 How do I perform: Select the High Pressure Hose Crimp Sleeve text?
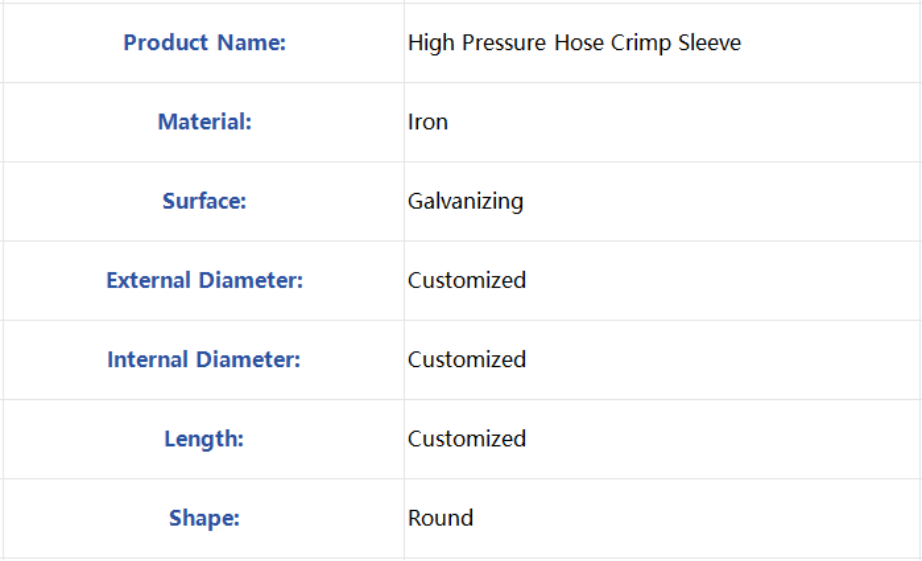574,43
